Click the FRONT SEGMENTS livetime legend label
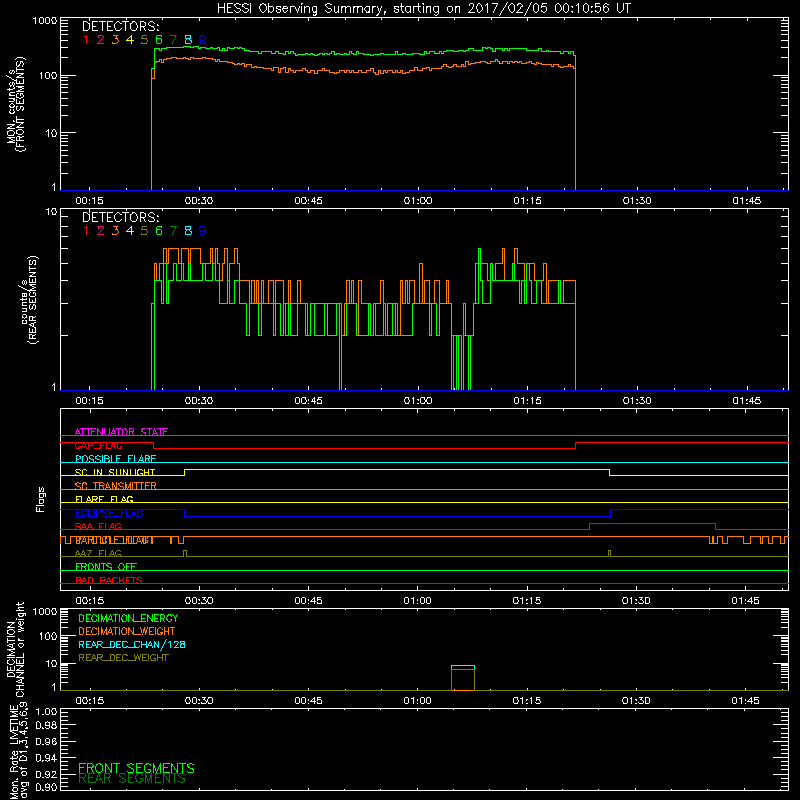 [x=136, y=768]
